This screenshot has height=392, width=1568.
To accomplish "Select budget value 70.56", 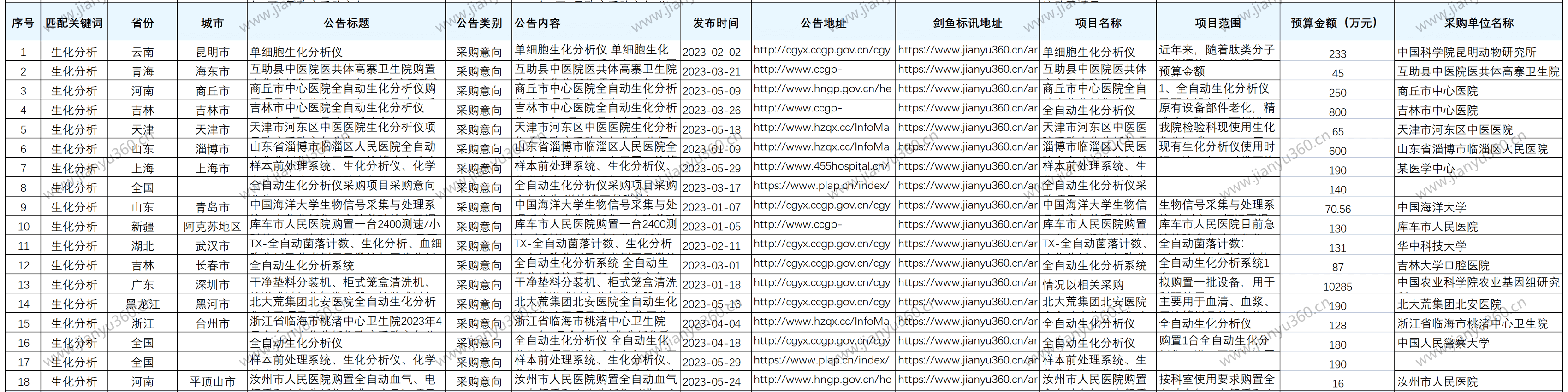I will click(x=1337, y=209).
